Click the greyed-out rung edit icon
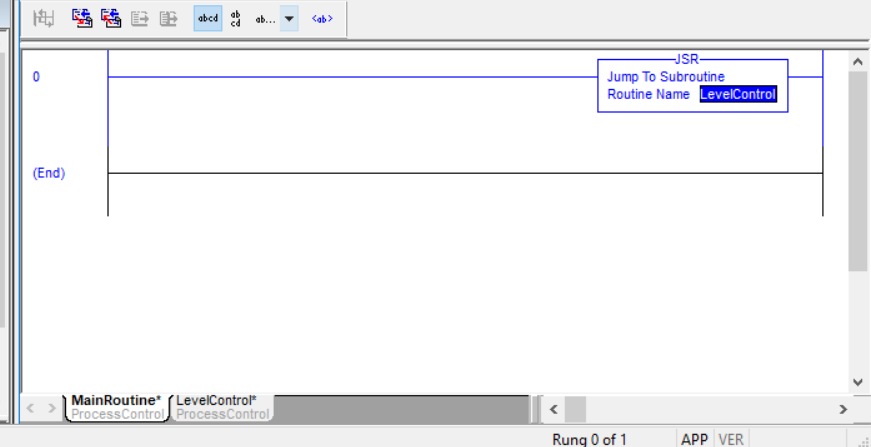 coord(43,18)
